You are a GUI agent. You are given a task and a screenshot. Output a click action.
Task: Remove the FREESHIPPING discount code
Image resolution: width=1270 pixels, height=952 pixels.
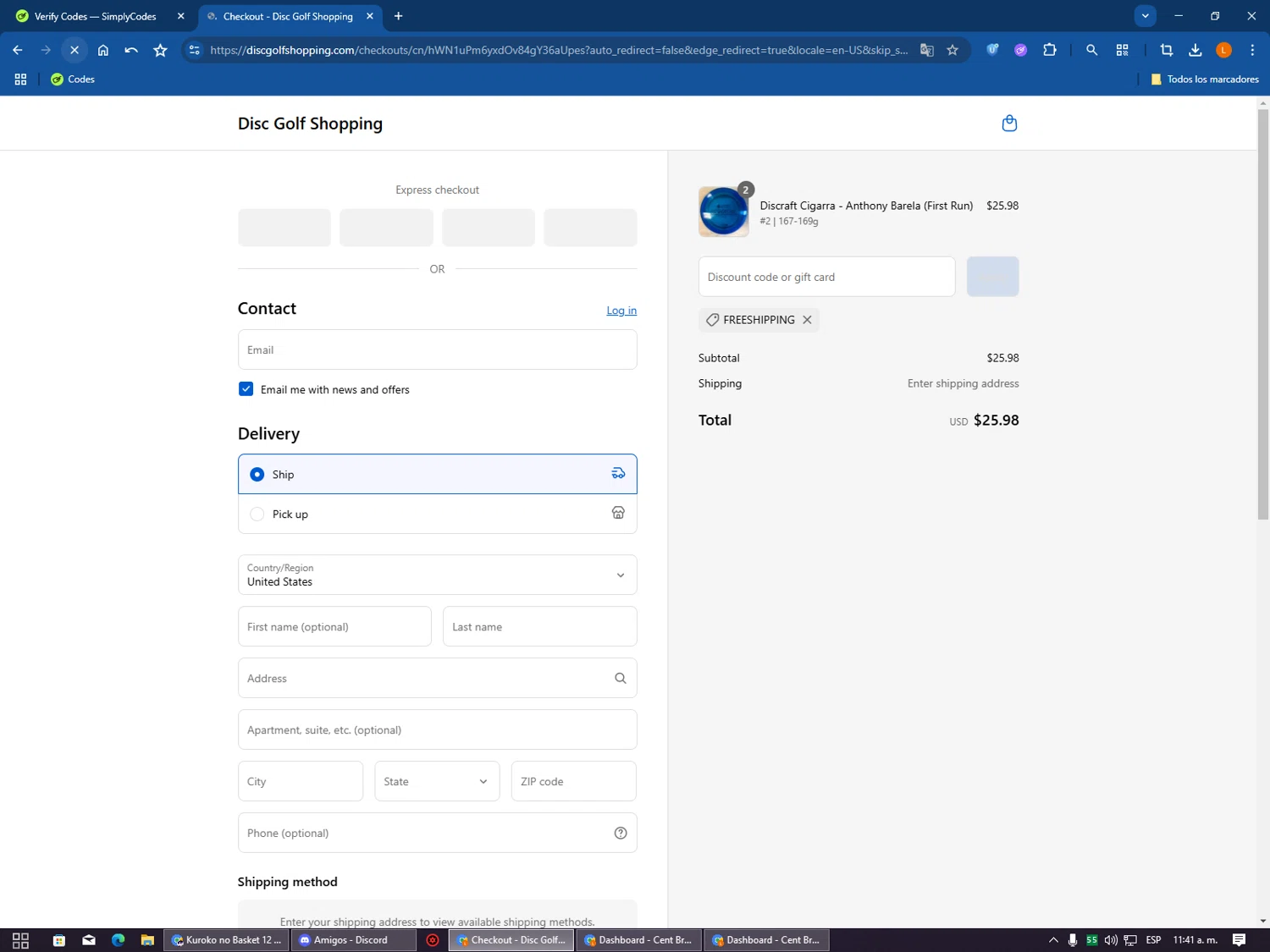pyautogui.click(x=807, y=320)
